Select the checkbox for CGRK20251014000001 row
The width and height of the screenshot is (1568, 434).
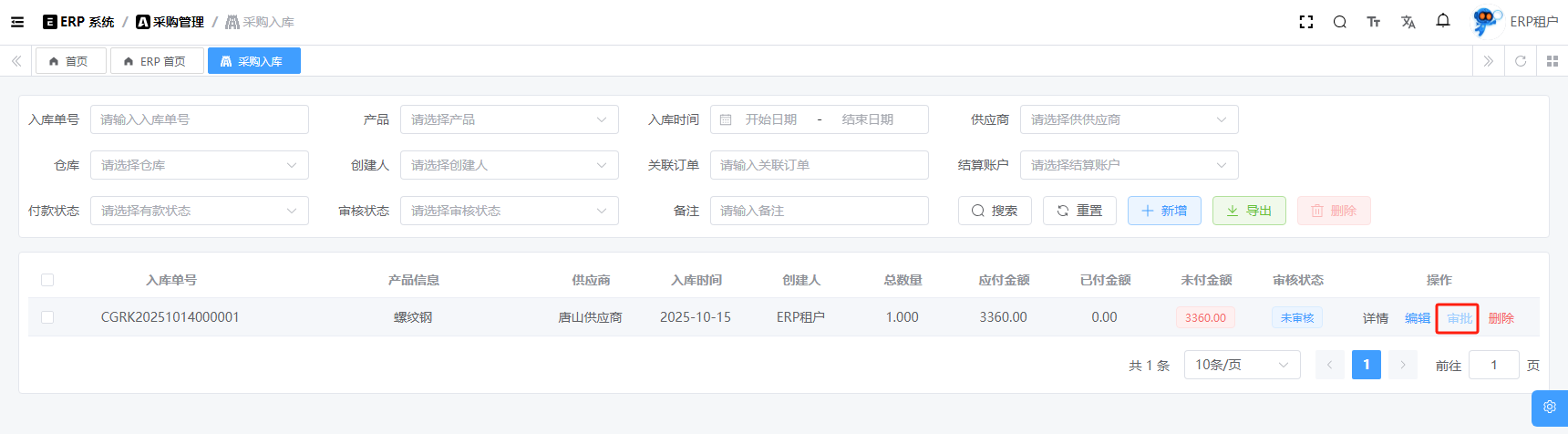point(47,317)
